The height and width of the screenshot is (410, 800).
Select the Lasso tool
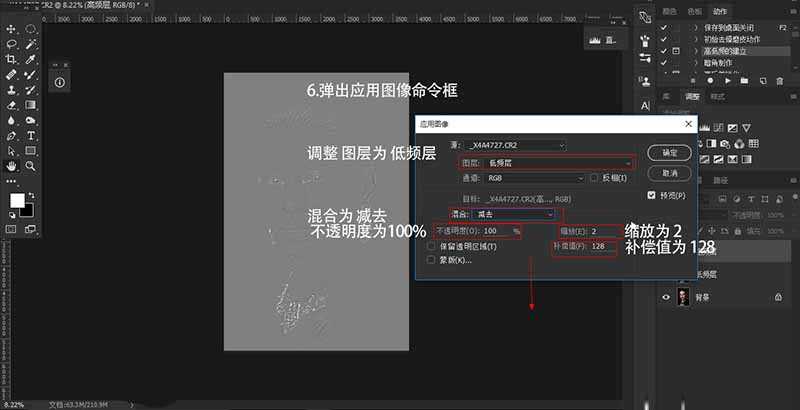pos(12,45)
